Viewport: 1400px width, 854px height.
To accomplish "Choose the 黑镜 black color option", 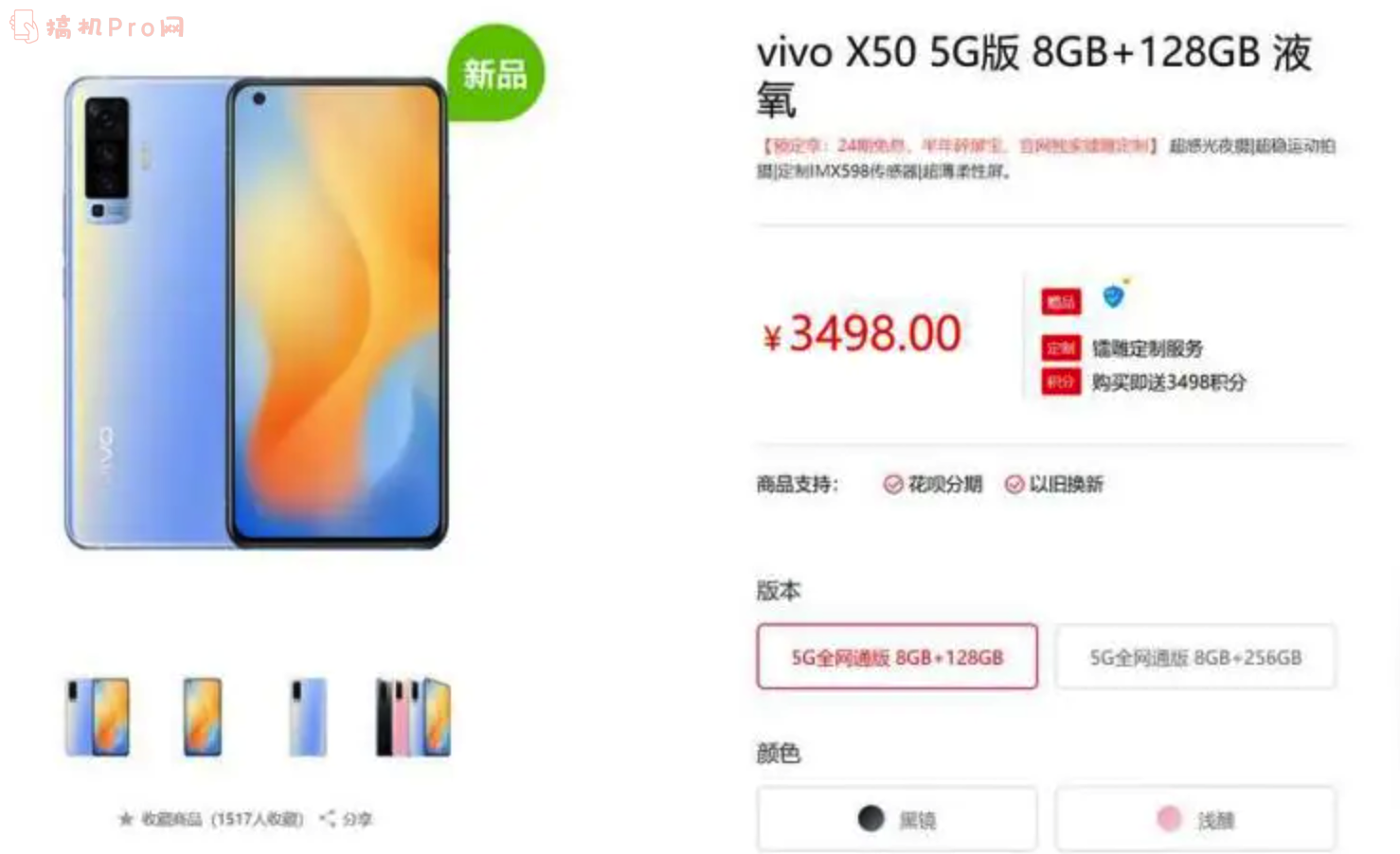I will 897,819.
